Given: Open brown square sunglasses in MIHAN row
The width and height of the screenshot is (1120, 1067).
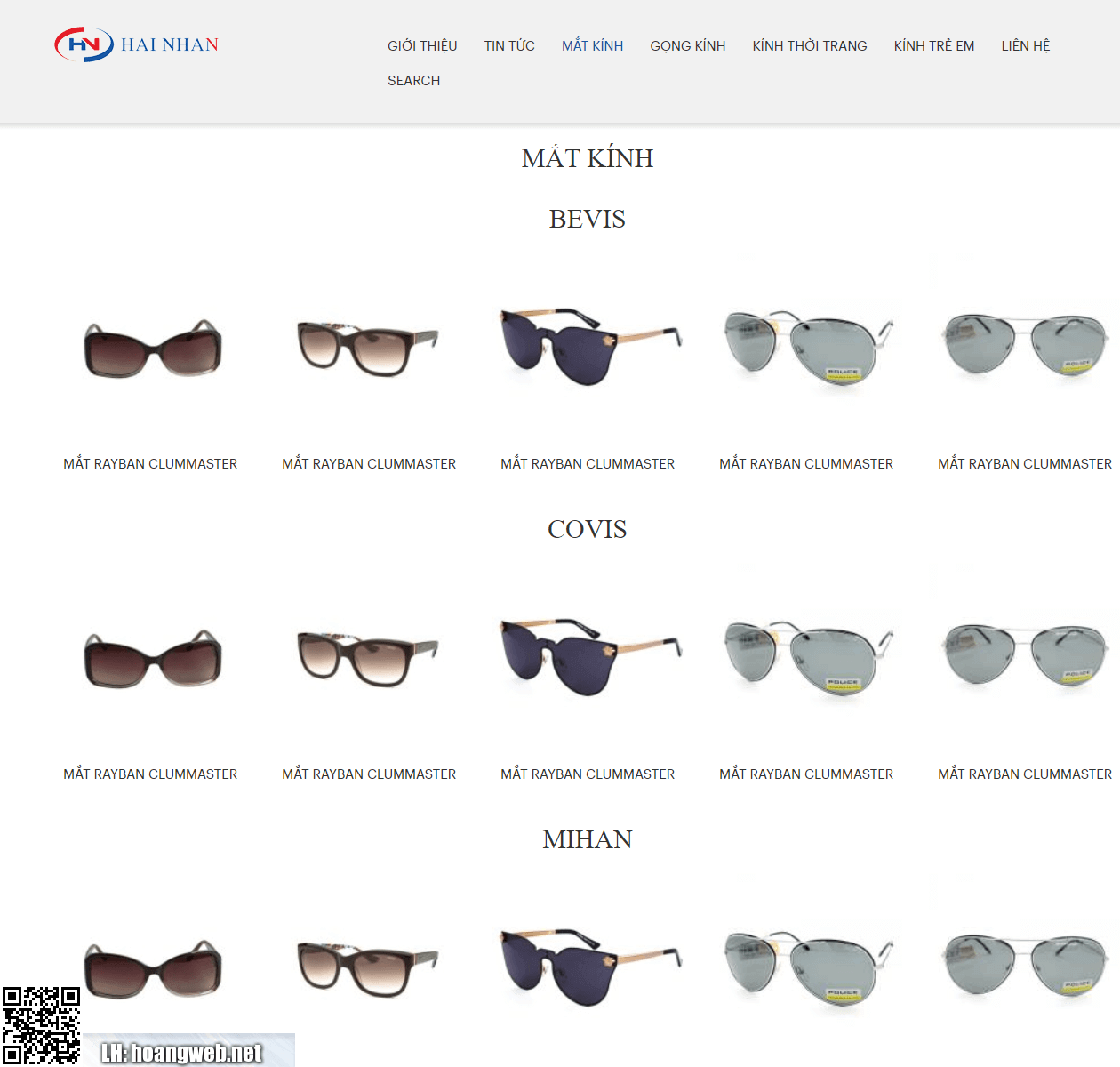Looking at the screenshot, I should 368,969.
